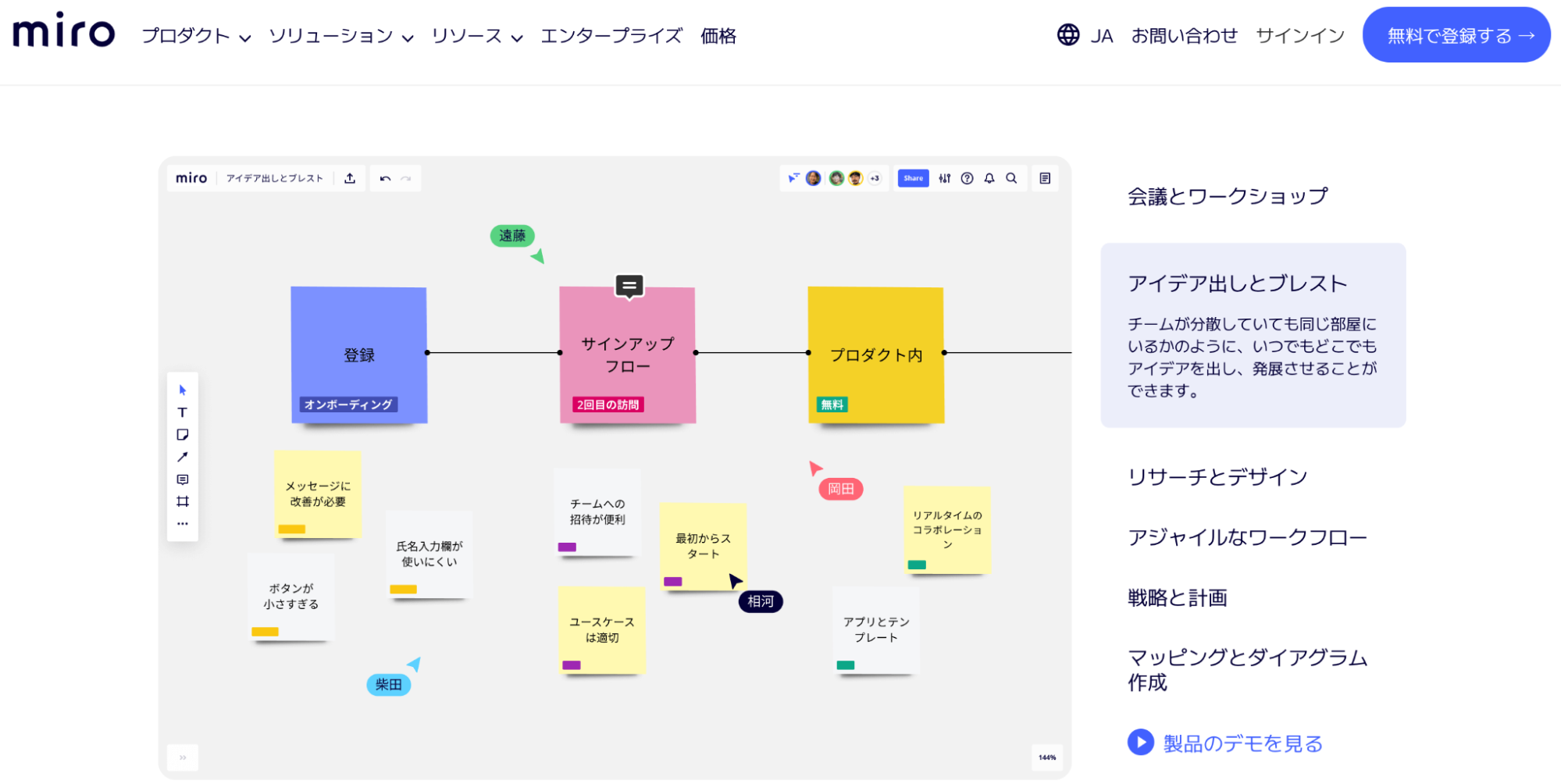Click the 最初からスタート sticky note

point(703,547)
